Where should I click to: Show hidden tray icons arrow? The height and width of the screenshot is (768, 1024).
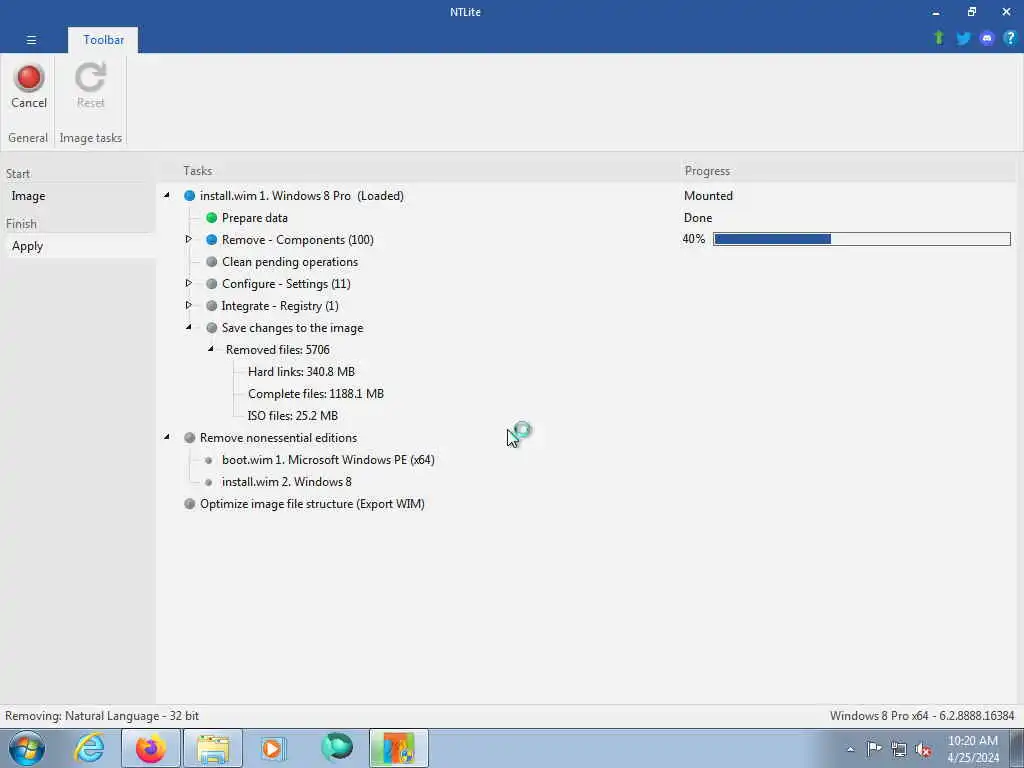(850, 749)
